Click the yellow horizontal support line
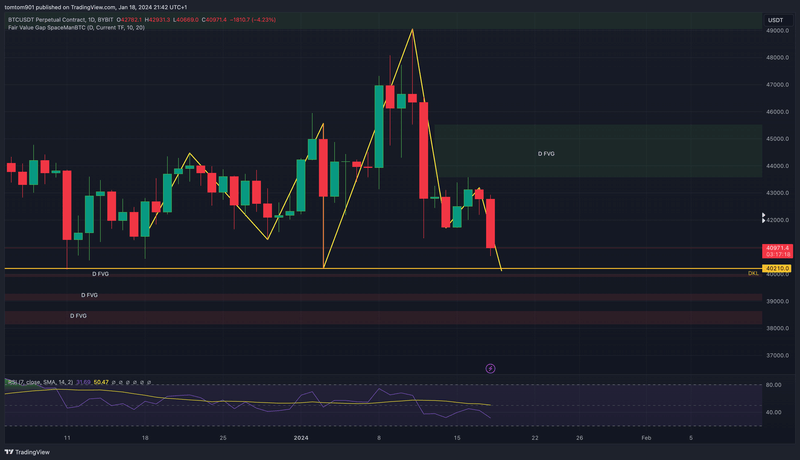 click(383, 268)
